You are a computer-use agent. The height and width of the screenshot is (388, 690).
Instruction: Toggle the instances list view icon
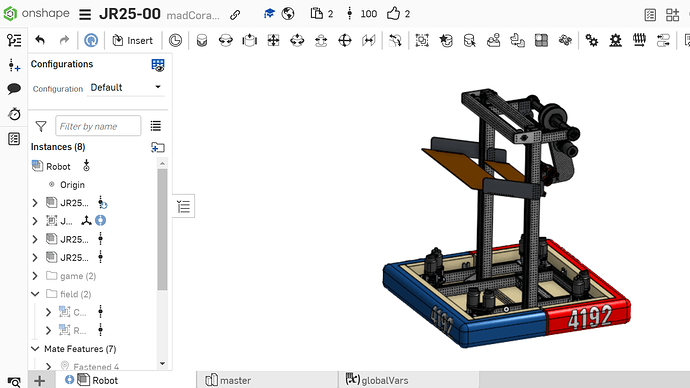[156, 126]
